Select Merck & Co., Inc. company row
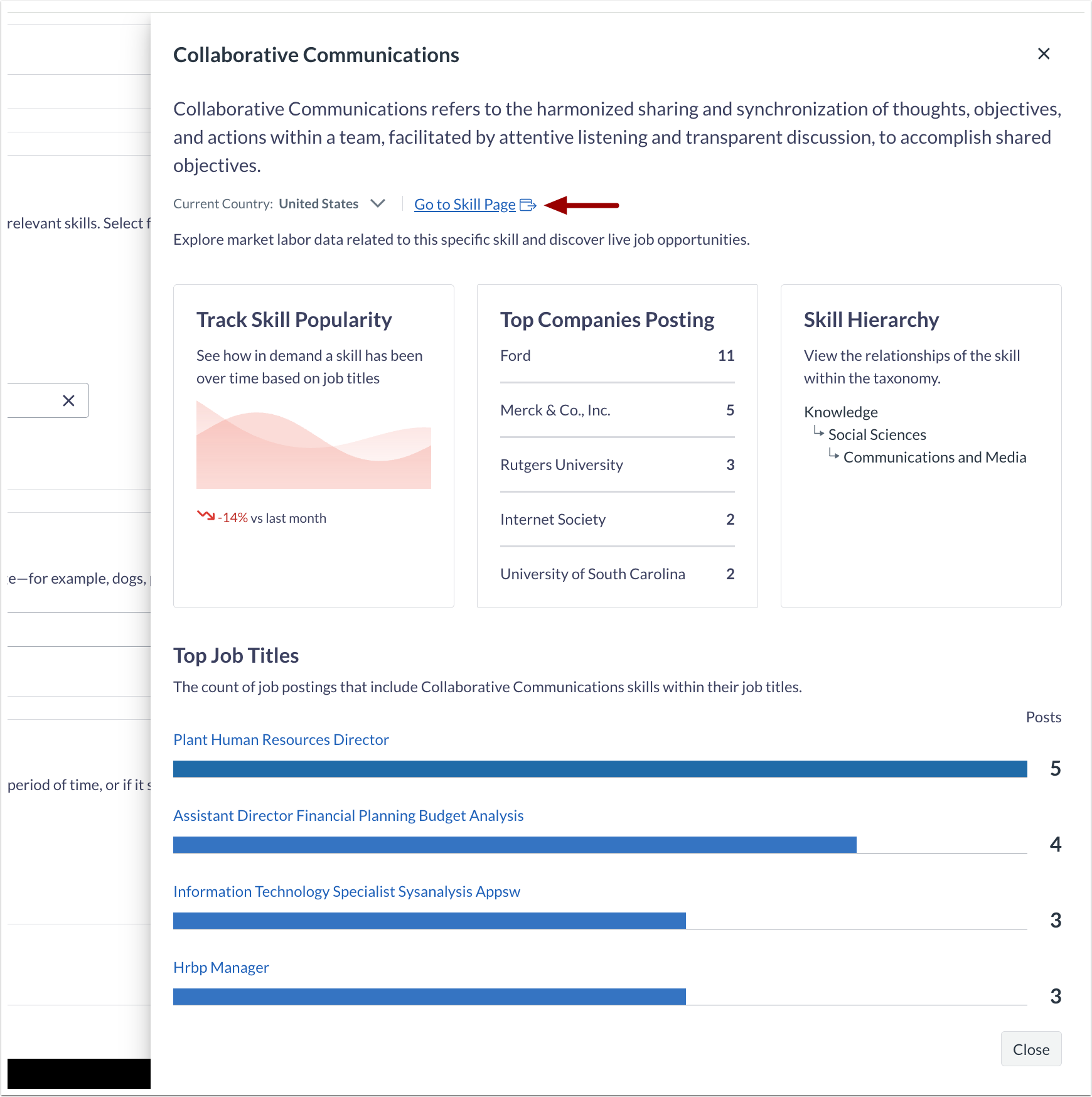The width and height of the screenshot is (1092, 1097). [x=618, y=410]
